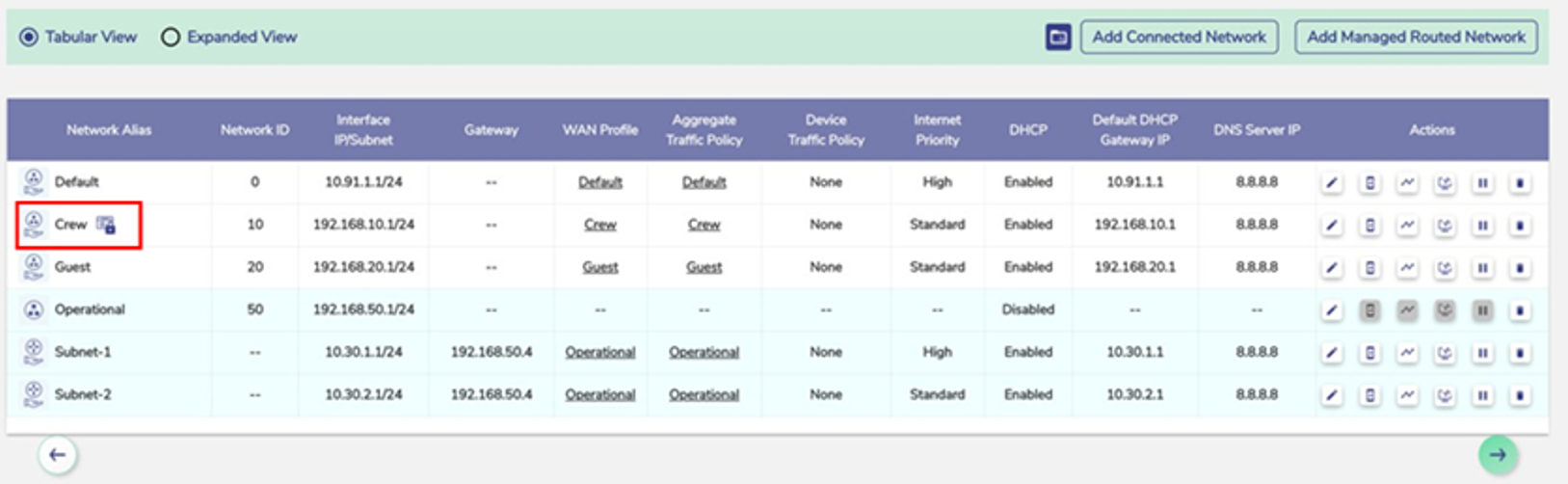This screenshot has width=1568, height=484.
Task: Pause the Crew network using pause icon
Action: click(x=1482, y=226)
